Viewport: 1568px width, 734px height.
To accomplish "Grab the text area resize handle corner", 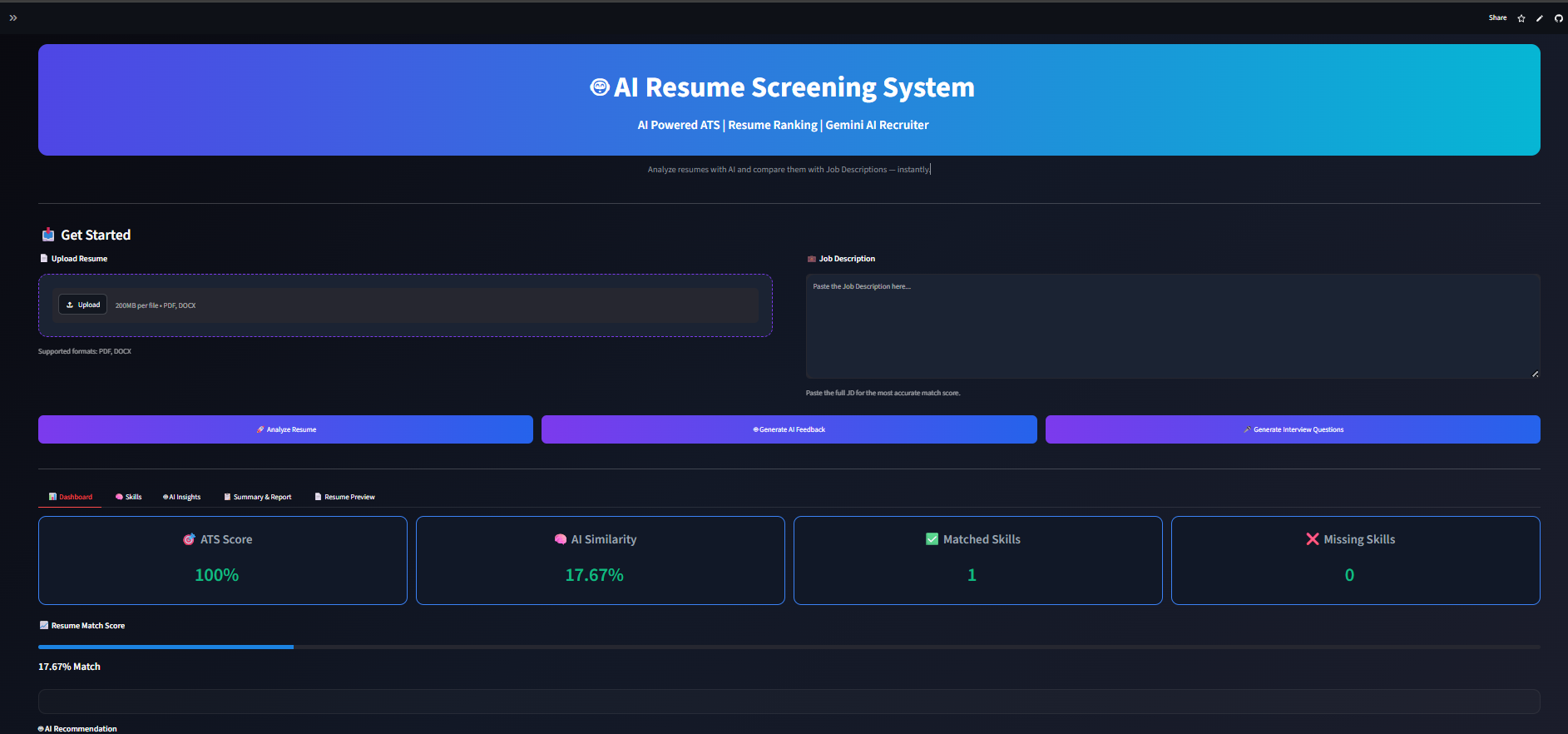I will click(x=1535, y=374).
